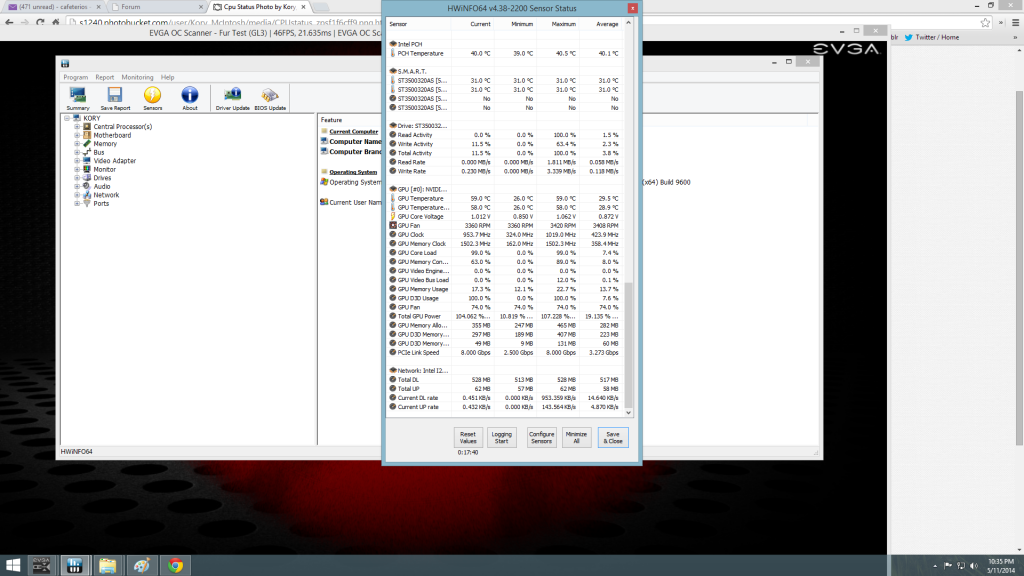Open the Monitoring menu
Image resolution: width=1024 pixels, height=576 pixels.
tap(137, 77)
